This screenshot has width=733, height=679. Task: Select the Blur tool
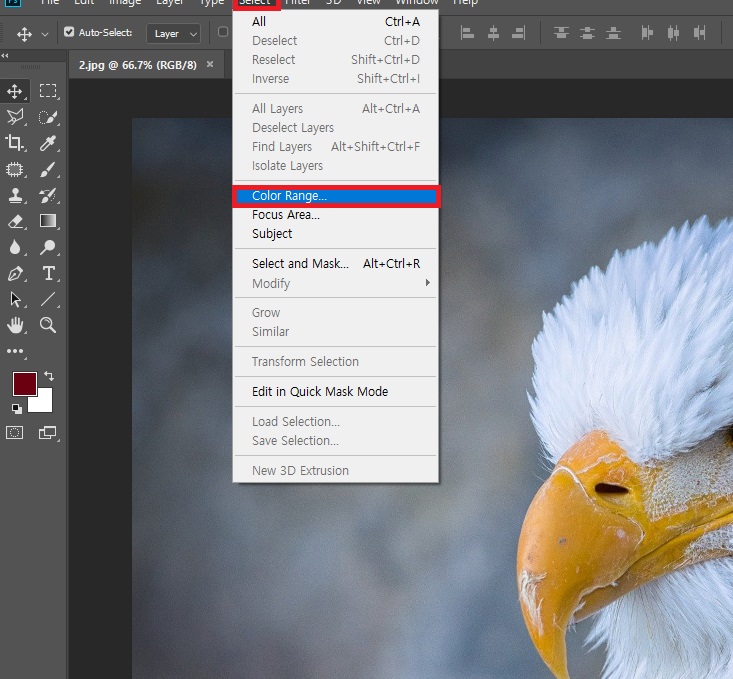click(15, 247)
